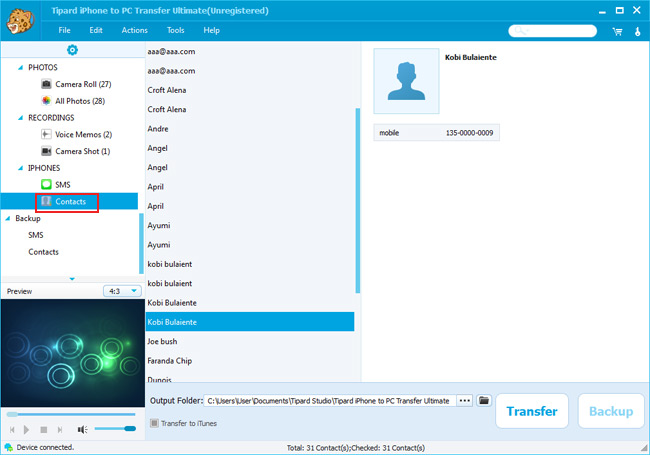
Task: Open the Edit menu
Action: tap(96, 30)
